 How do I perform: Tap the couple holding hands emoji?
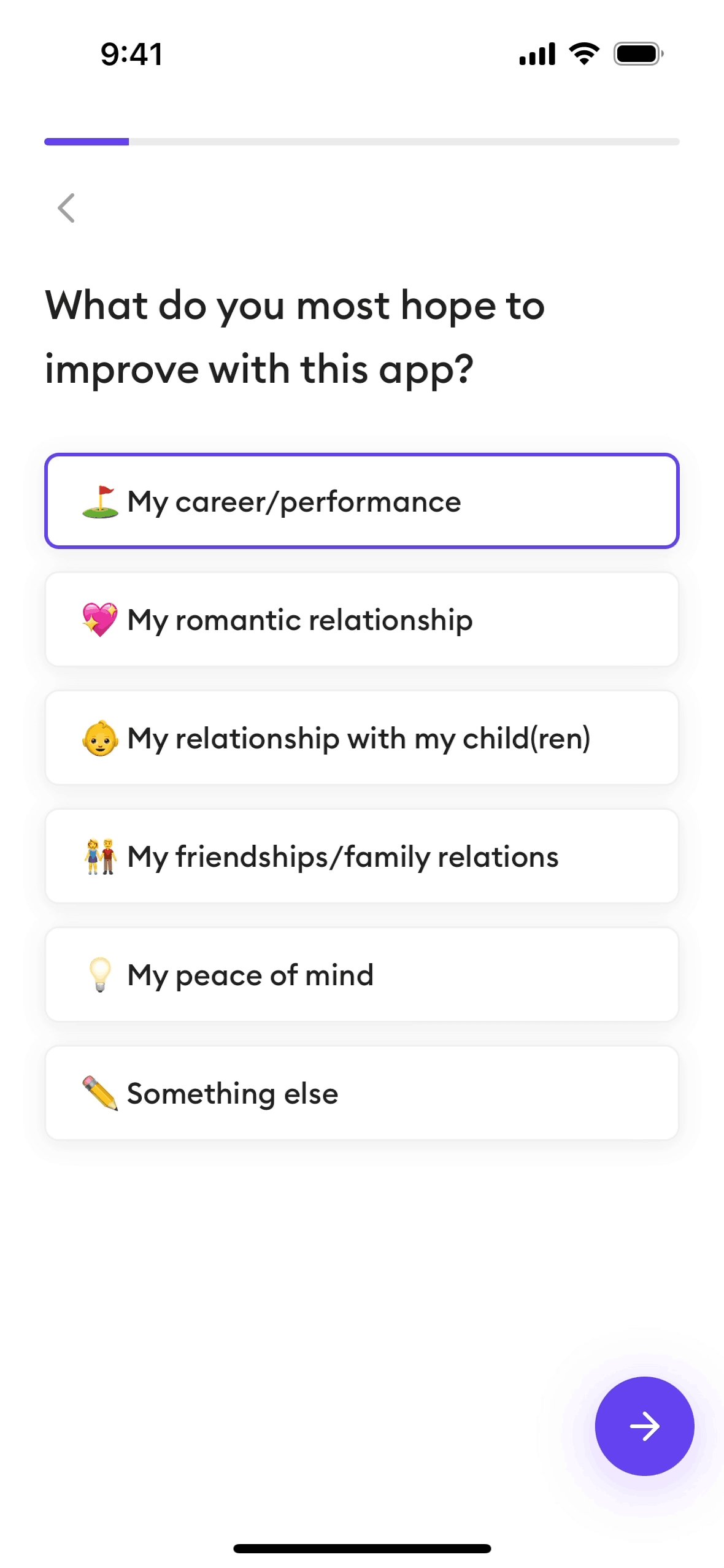point(100,856)
